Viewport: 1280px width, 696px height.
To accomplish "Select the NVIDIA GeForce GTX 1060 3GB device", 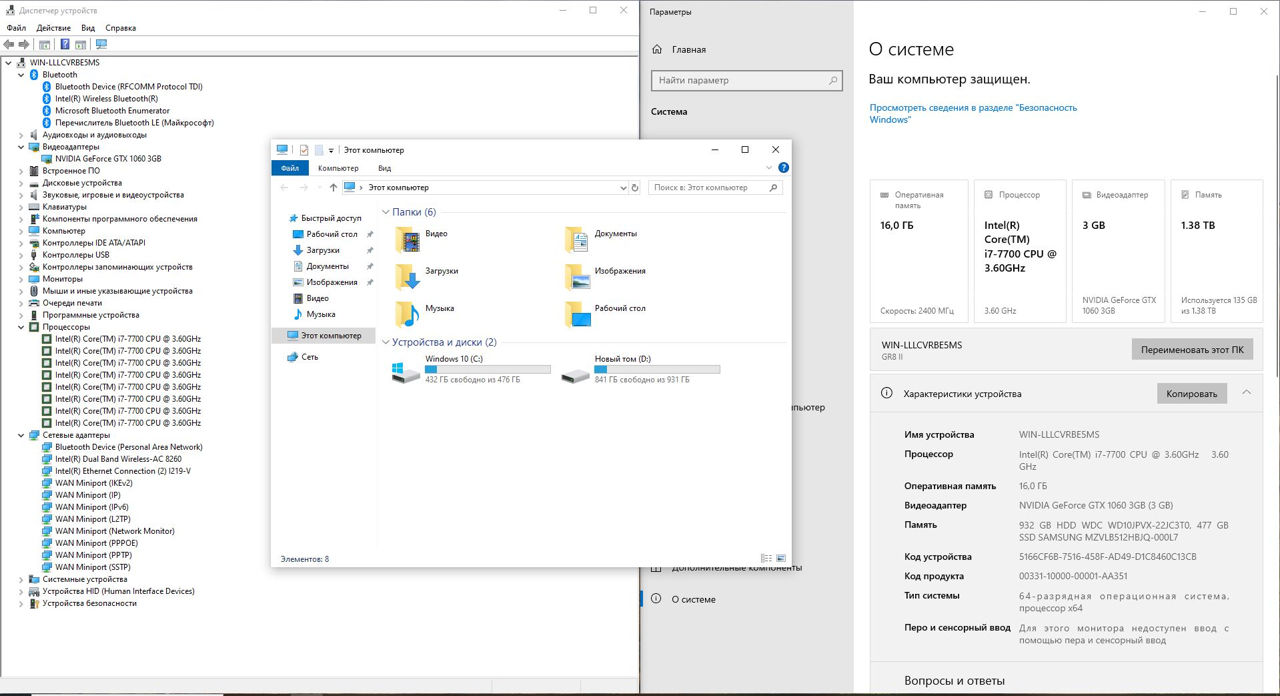I will [107, 159].
